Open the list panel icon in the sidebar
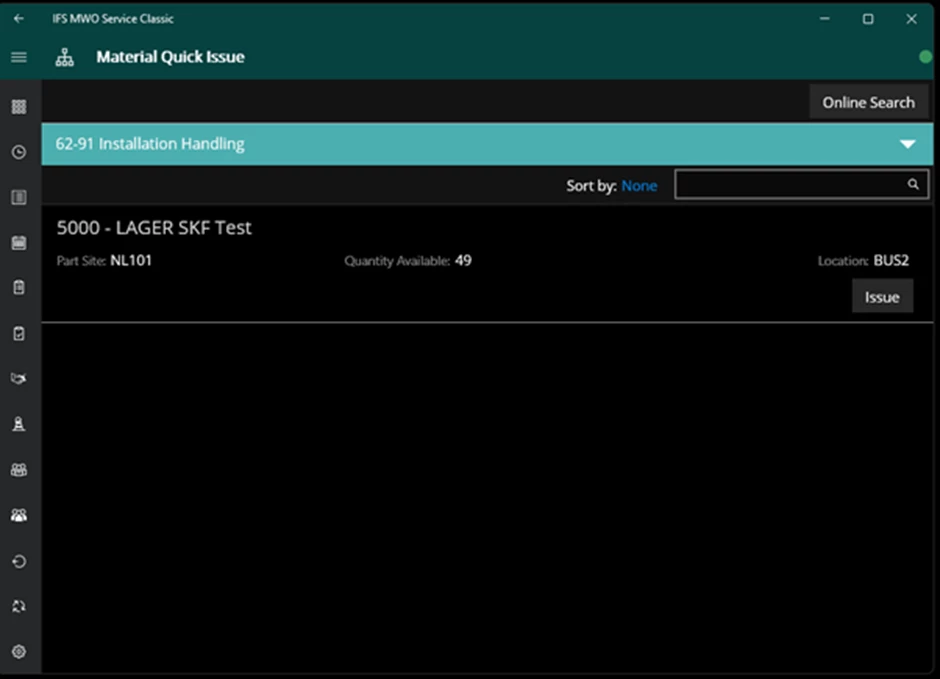 [x=19, y=197]
